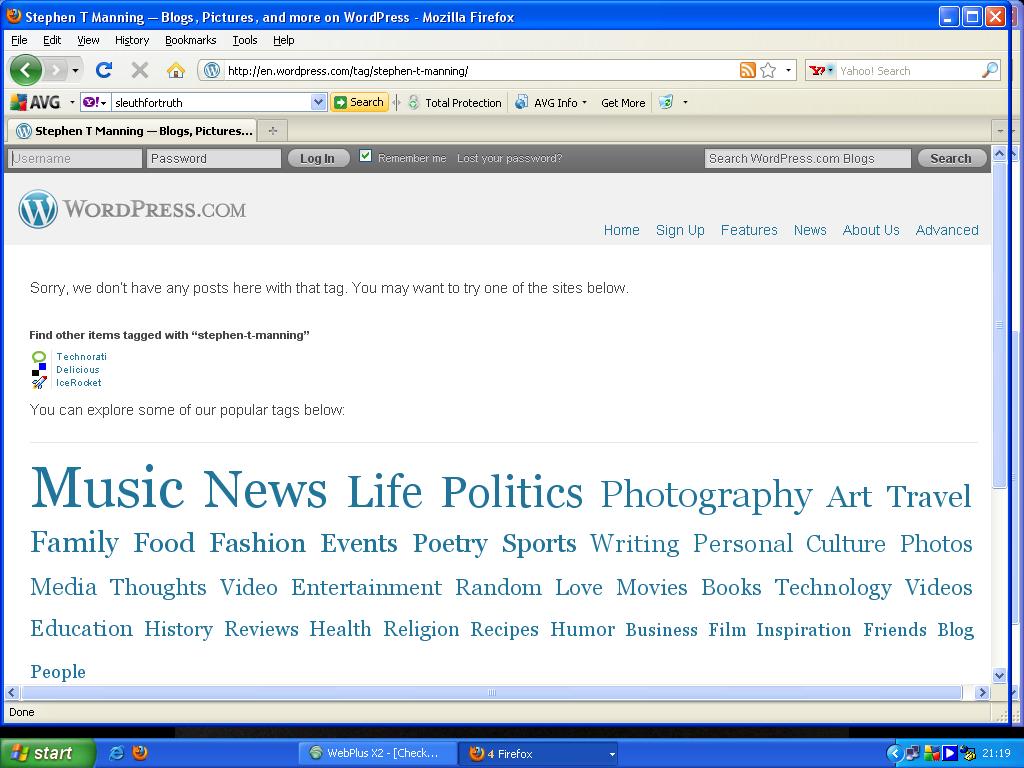Open the Tools menu
The height and width of the screenshot is (768, 1024).
click(245, 40)
